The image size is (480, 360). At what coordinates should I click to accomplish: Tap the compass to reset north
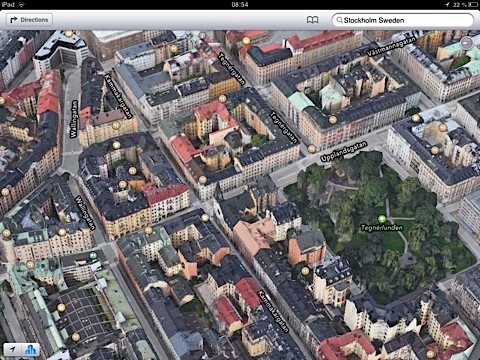467,43
